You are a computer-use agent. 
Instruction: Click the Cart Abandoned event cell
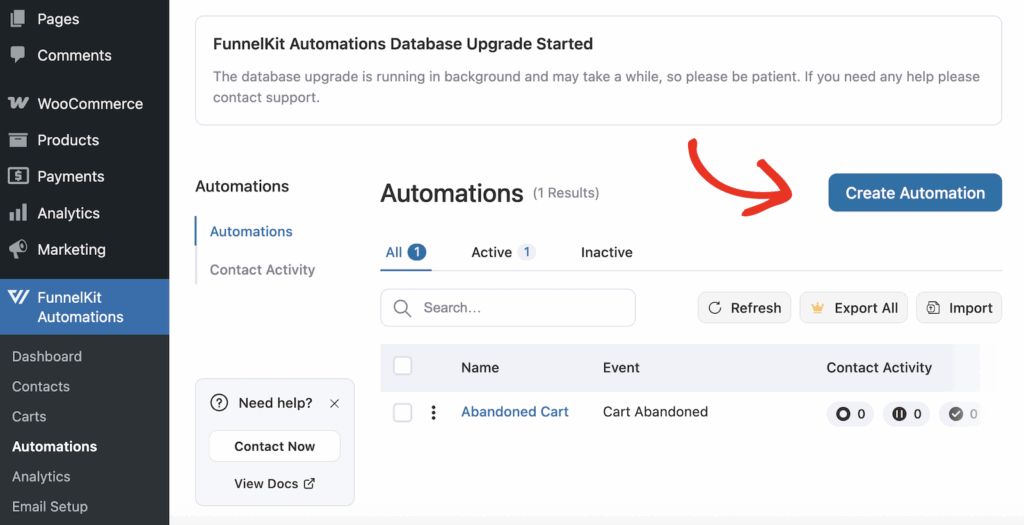[x=655, y=412]
